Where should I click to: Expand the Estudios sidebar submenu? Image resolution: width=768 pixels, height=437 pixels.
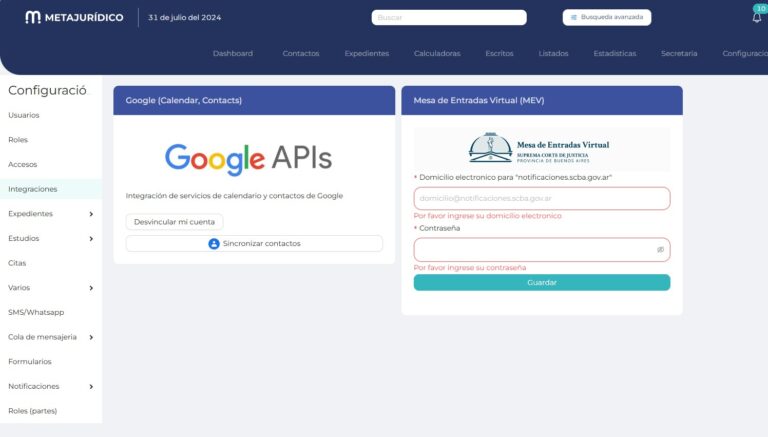(x=91, y=239)
